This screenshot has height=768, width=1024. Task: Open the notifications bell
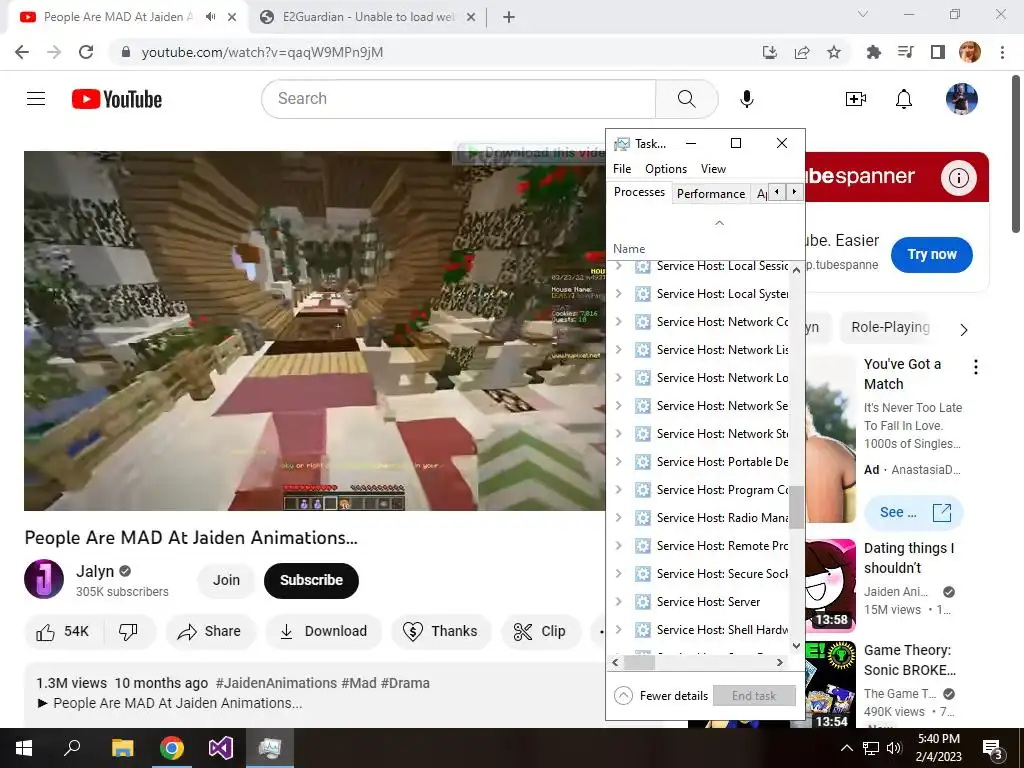[904, 99]
